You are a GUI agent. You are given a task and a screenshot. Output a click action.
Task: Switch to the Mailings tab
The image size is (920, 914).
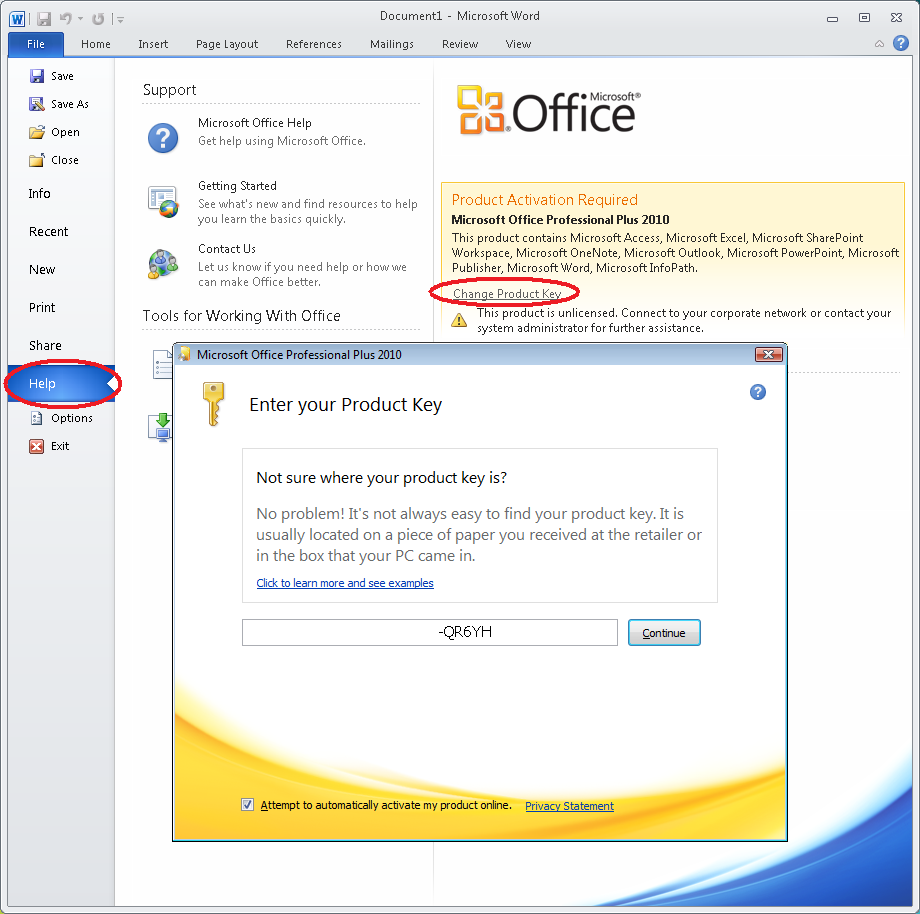tap(392, 44)
